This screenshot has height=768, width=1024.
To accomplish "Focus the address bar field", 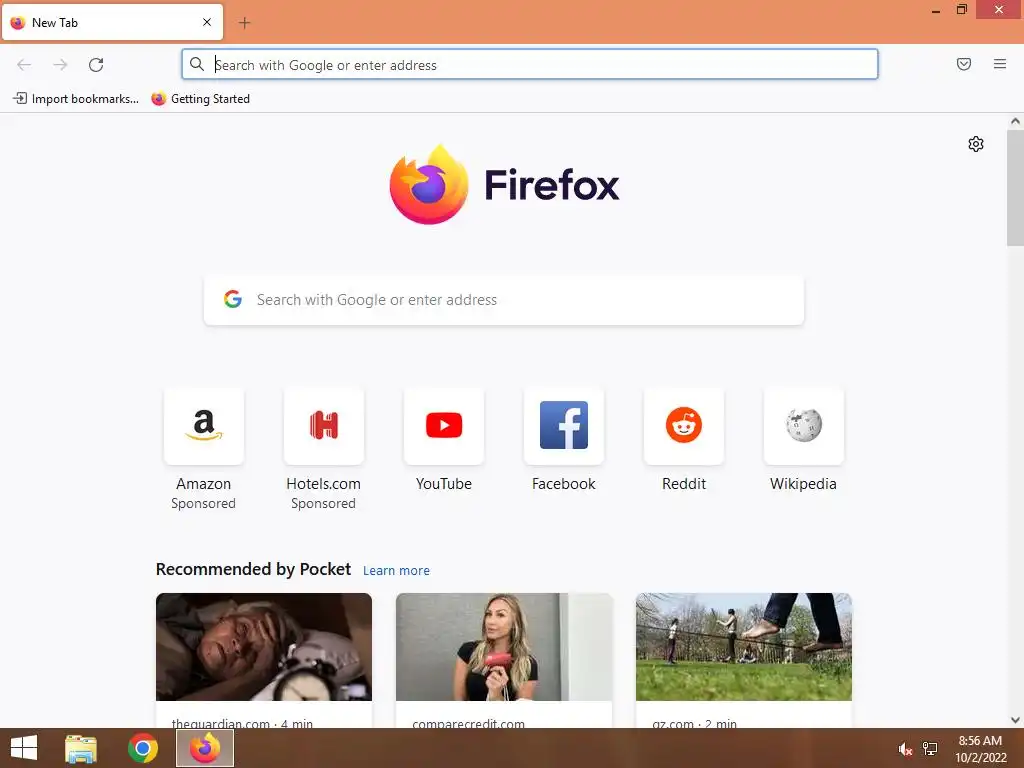I will 530,65.
